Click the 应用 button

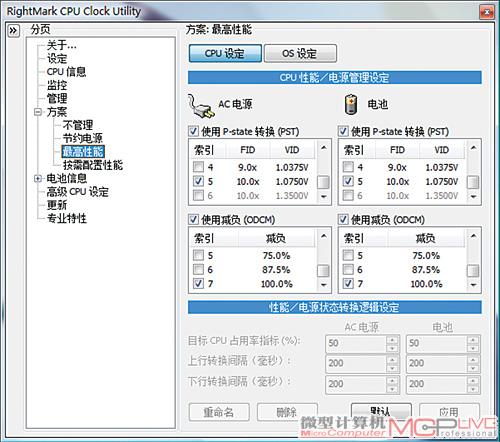[x=449, y=412]
